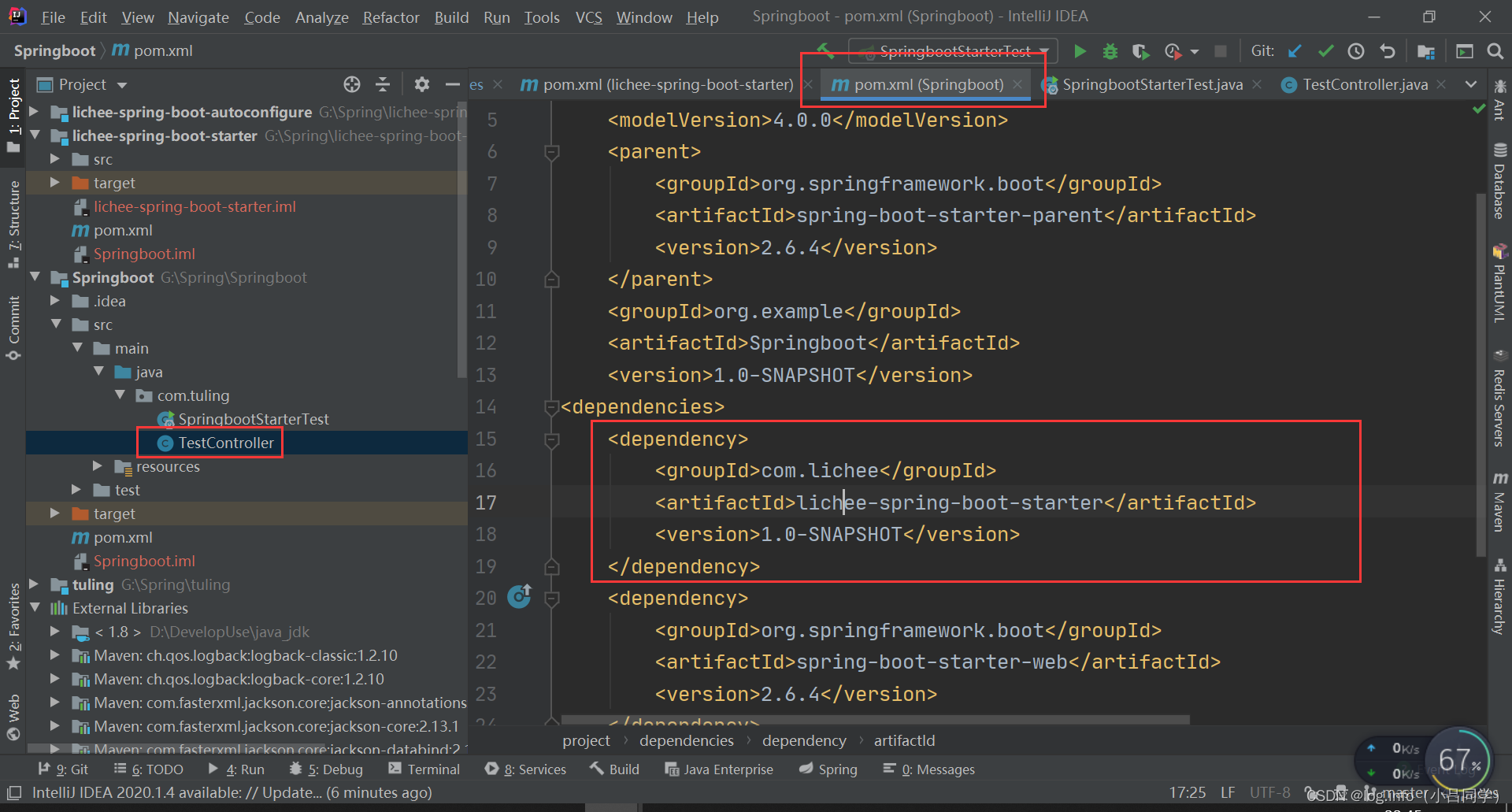Open Redis Servers side panel
Image resolution: width=1512 pixels, height=812 pixels.
tap(1499, 398)
